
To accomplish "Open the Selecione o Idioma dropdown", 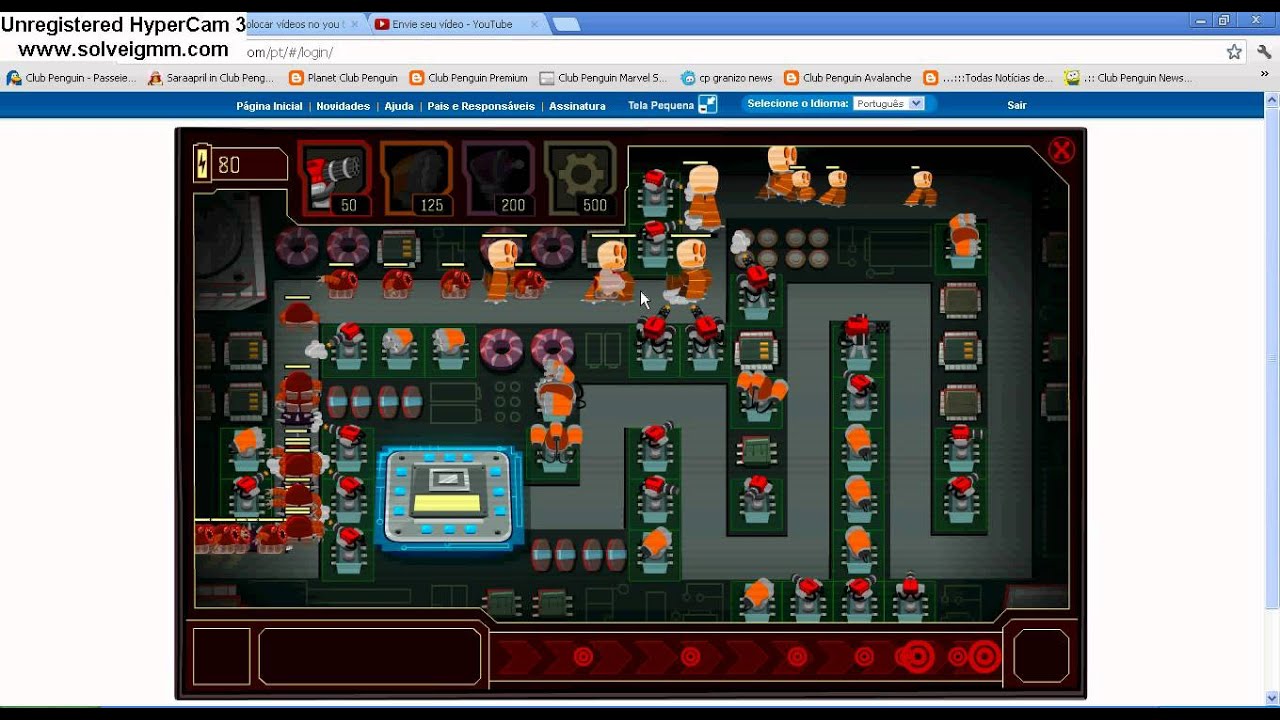I will [888, 103].
